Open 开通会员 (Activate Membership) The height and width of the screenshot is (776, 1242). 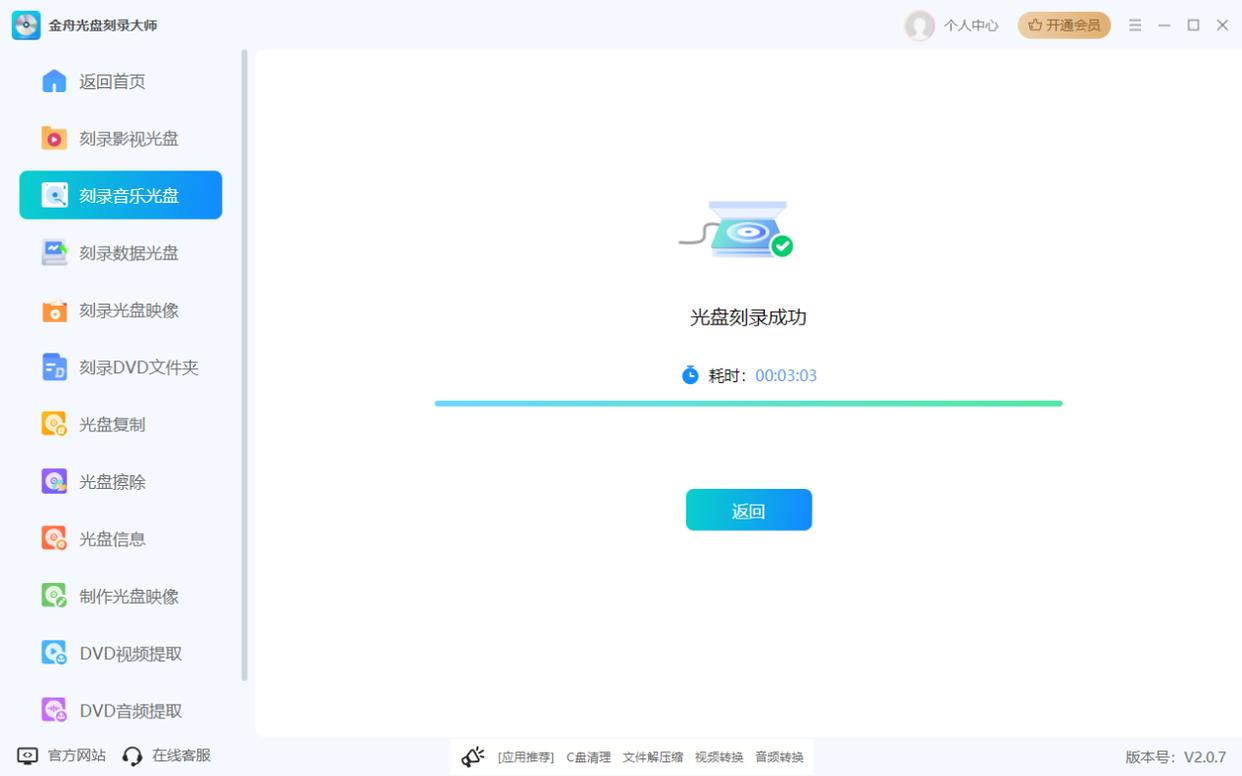tap(1063, 25)
